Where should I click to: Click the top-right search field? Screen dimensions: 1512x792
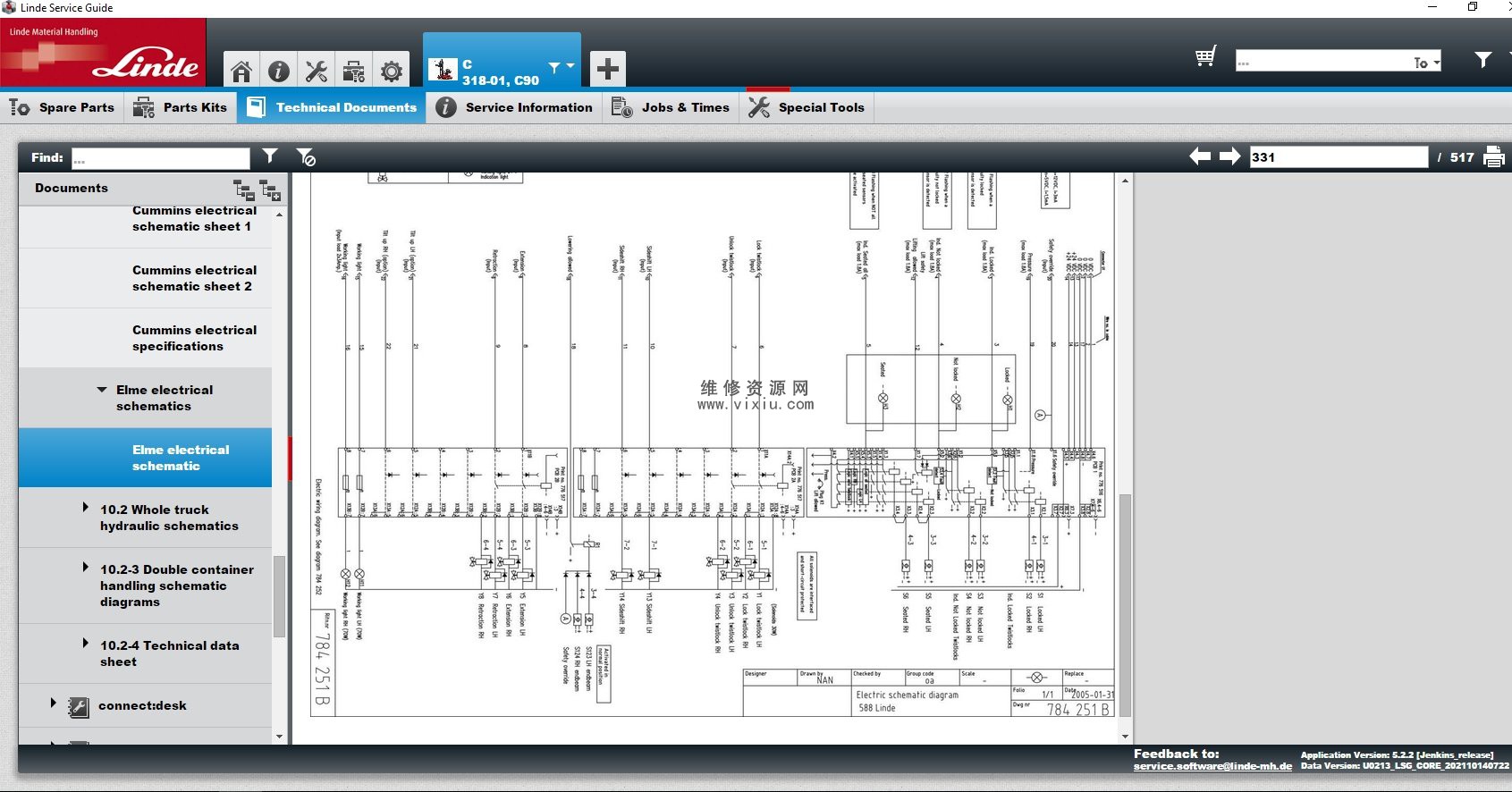[x=1323, y=62]
